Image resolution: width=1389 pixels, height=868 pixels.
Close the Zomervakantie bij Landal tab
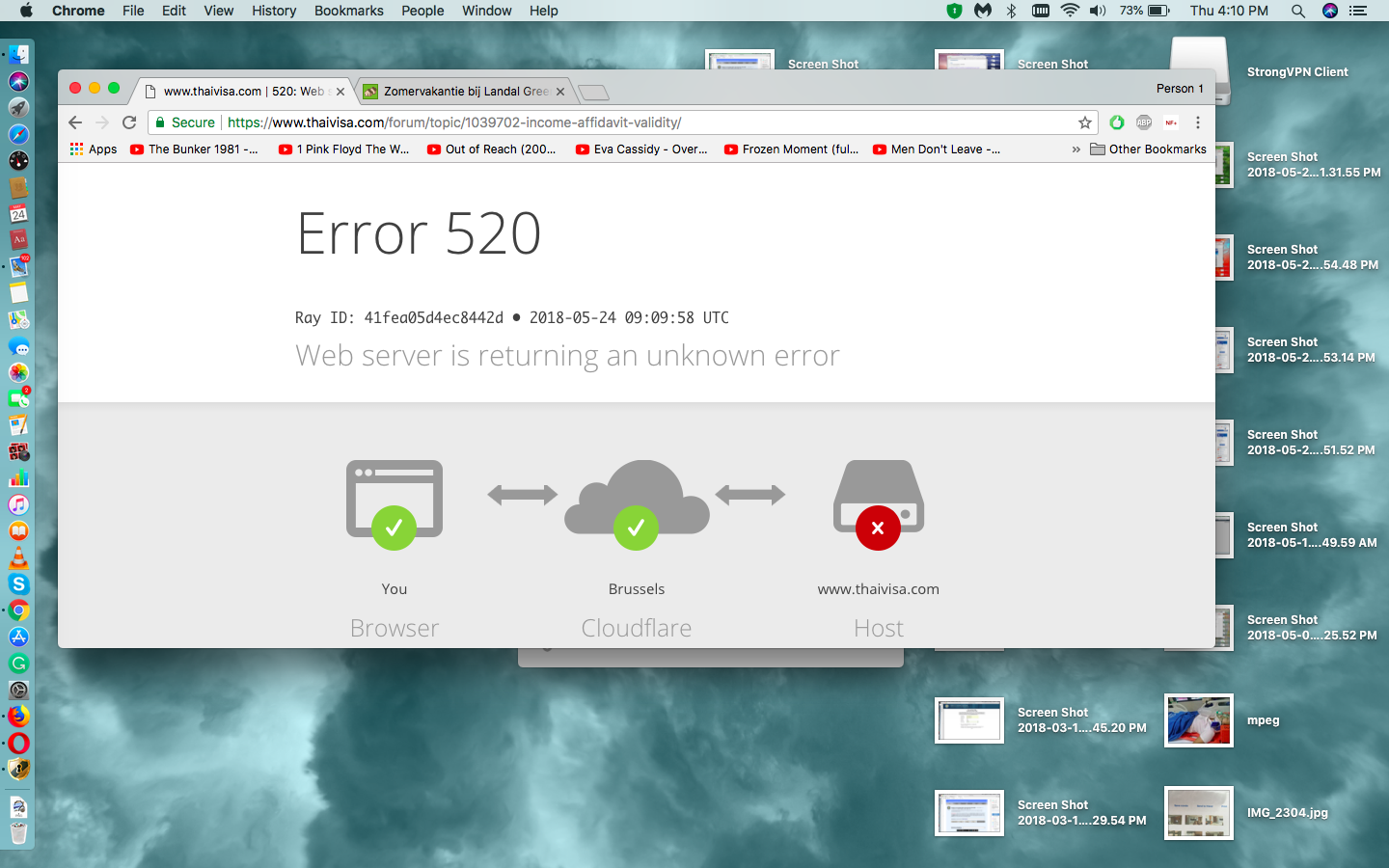560,92
